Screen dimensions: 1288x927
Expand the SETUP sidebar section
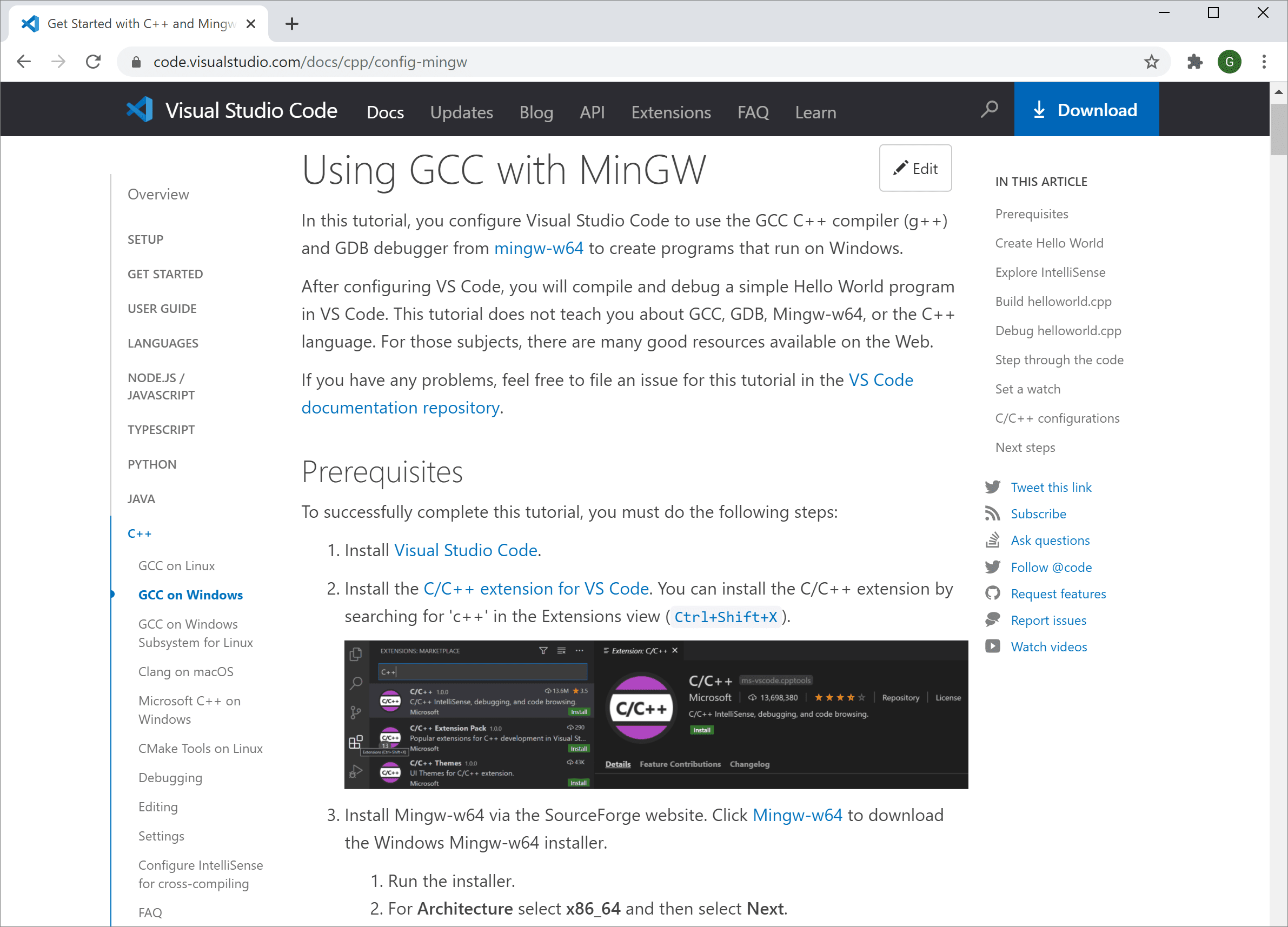(146, 239)
